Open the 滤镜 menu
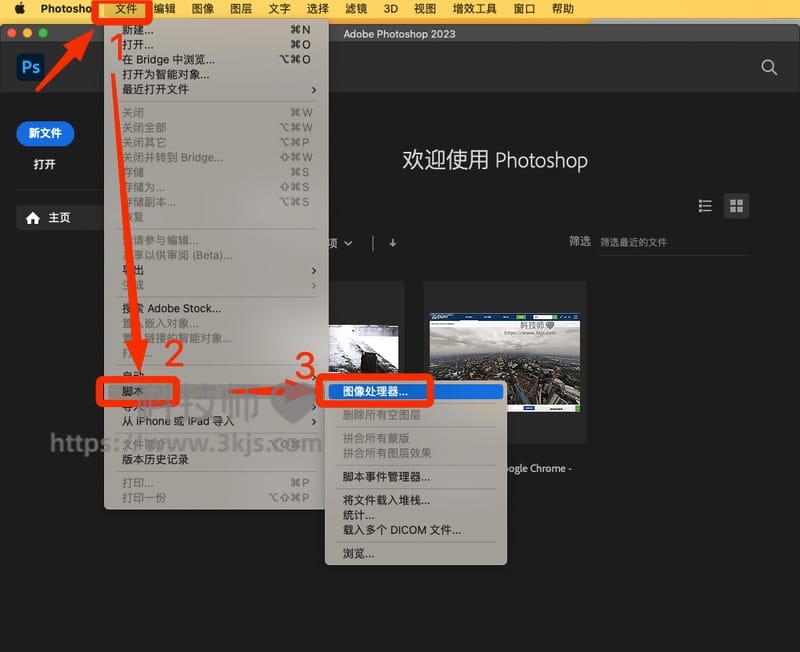Viewport: 800px width, 652px height. pyautogui.click(x=356, y=9)
